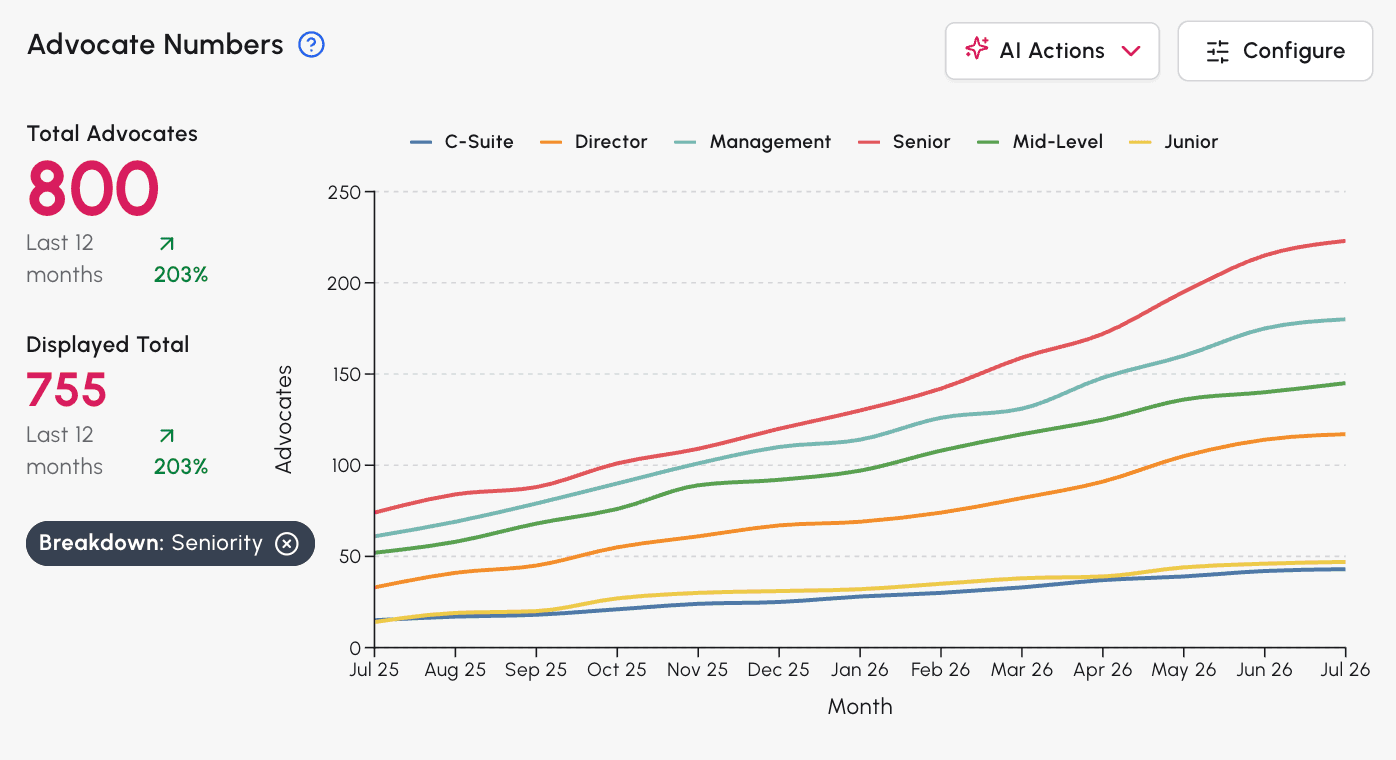
Task: Click the Dec 25 axis label
Action: 779,670
